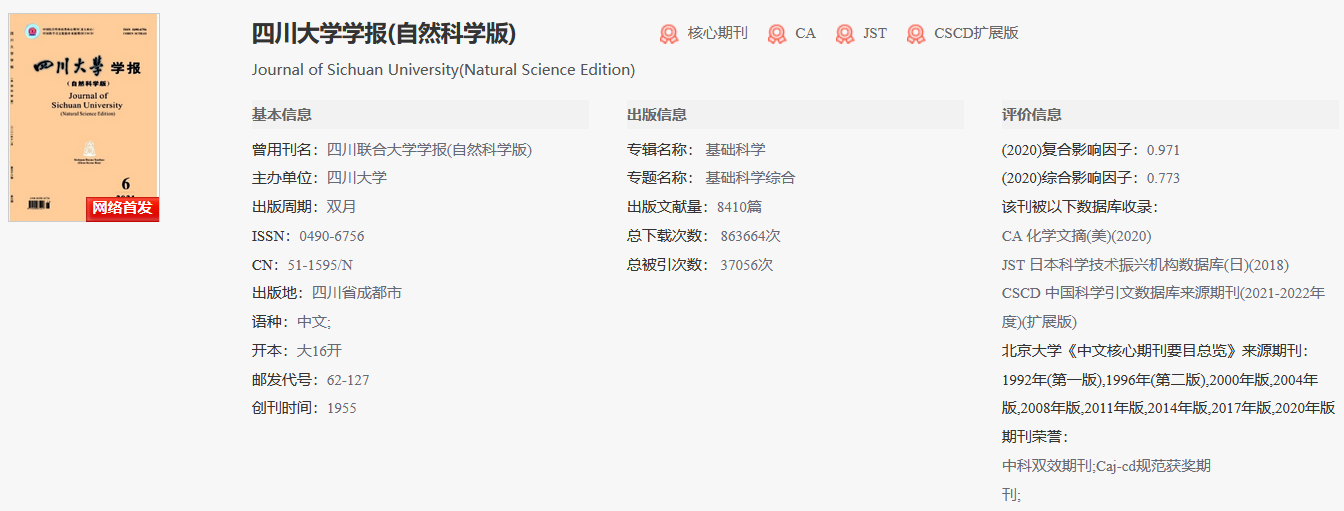Screen dimensions: 1344x511
Task: Select the 核心期刊 label
Action: click(x=718, y=33)
